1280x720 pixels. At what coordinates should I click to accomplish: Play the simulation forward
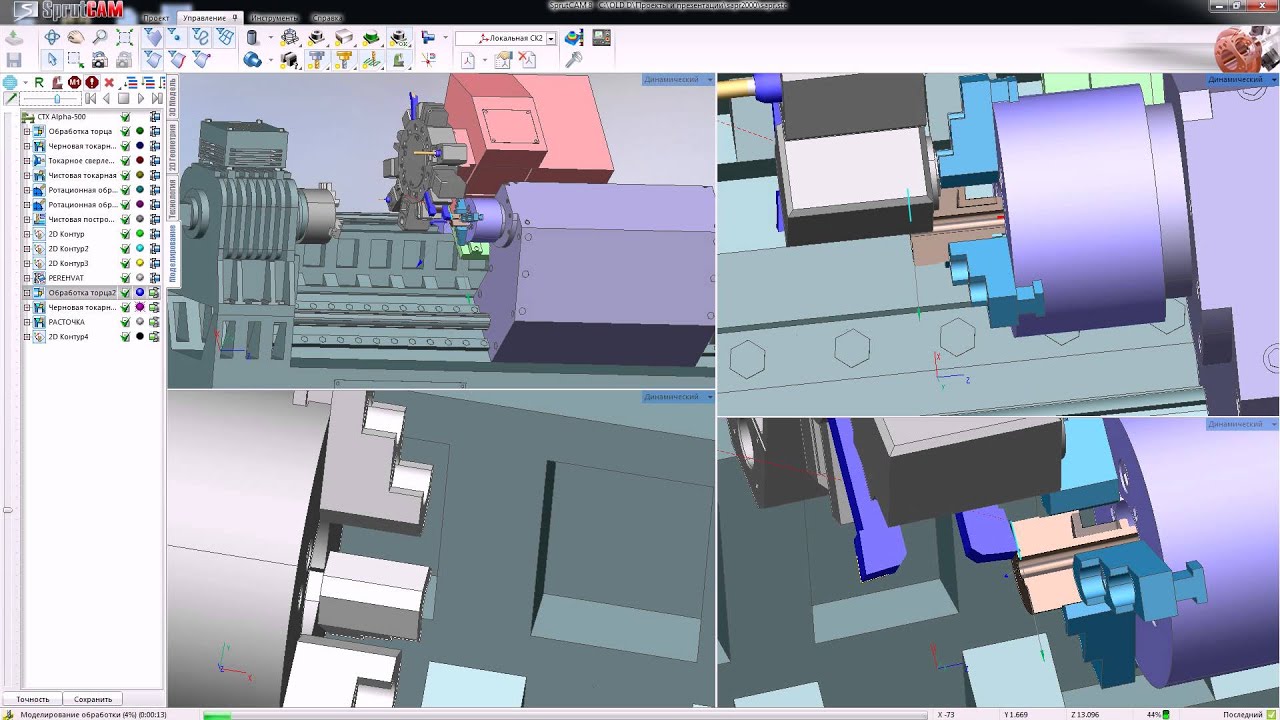[x=141, y=98]
